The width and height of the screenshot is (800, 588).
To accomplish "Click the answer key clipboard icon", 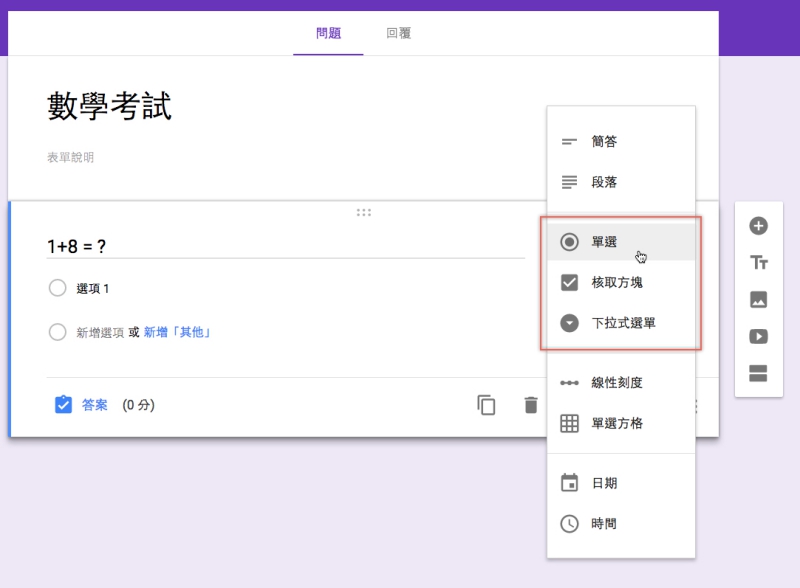I will [x=63, y=405].
